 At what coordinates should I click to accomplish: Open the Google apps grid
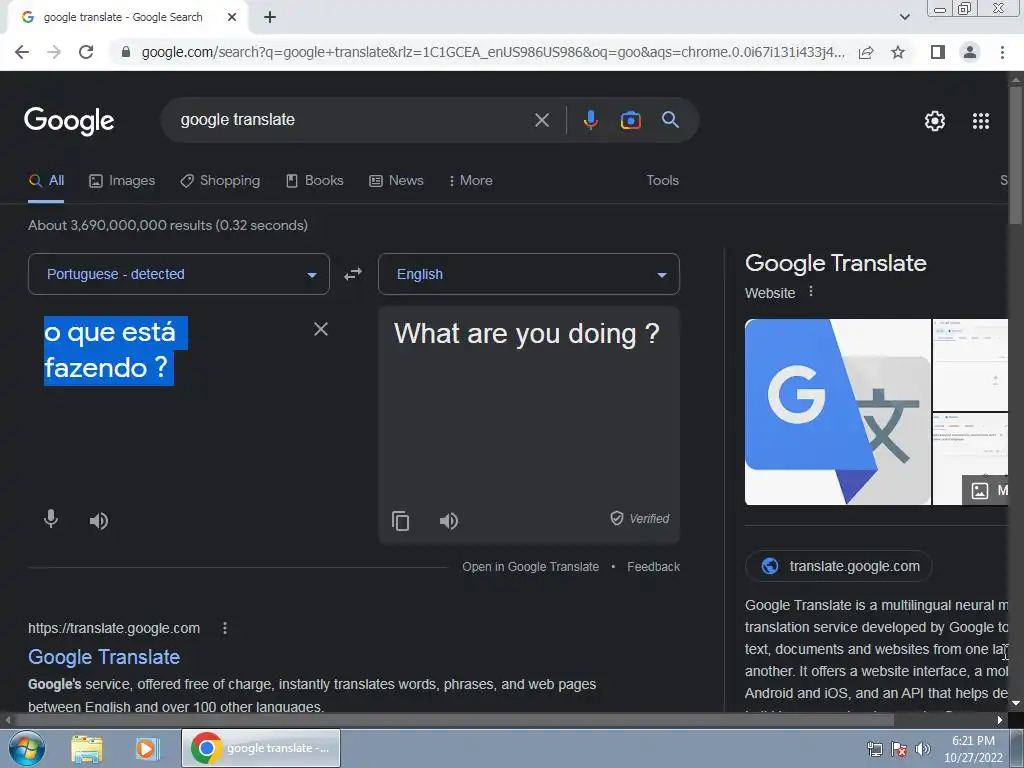click(x=981, y=121)
